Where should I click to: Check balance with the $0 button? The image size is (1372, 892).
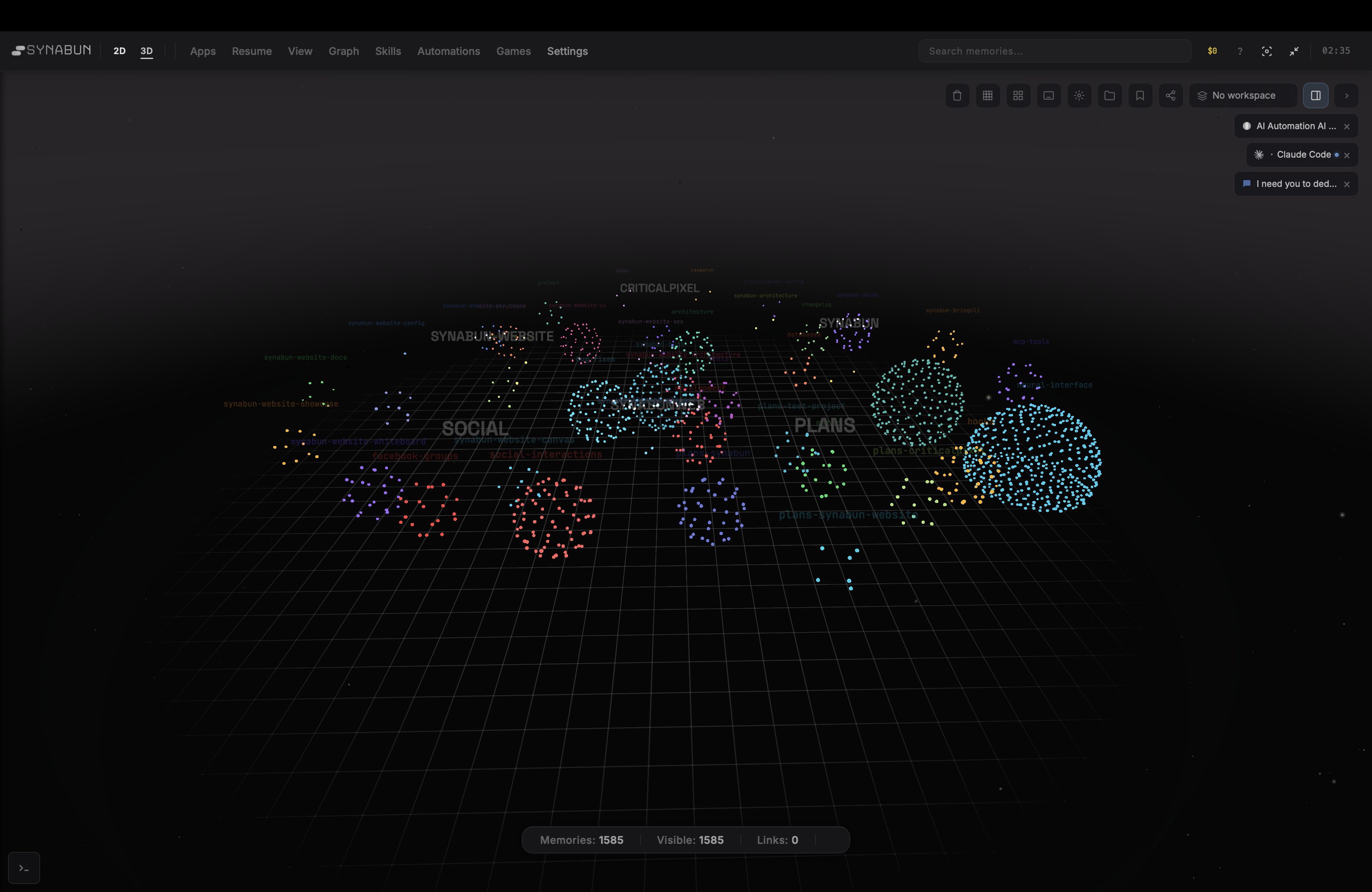coord(1212,51)
